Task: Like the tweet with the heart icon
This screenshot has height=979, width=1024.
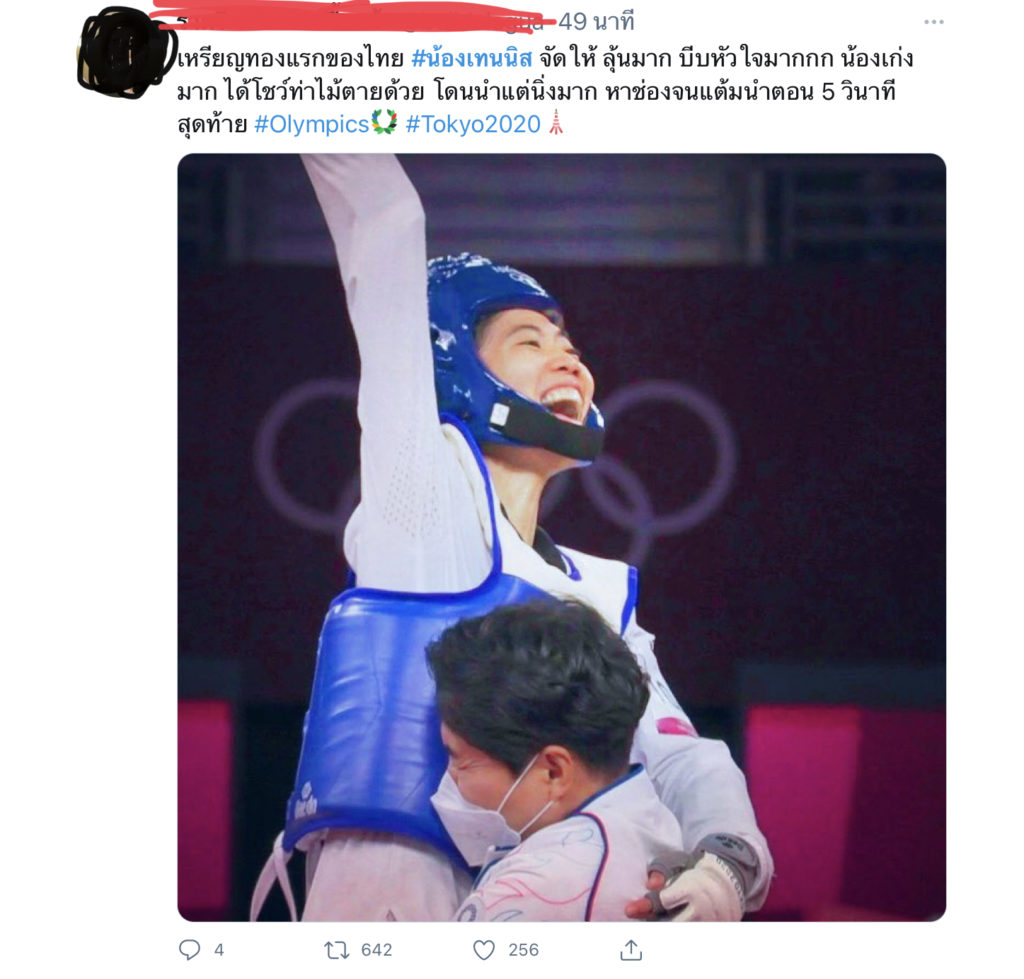Action: [484, 950]
